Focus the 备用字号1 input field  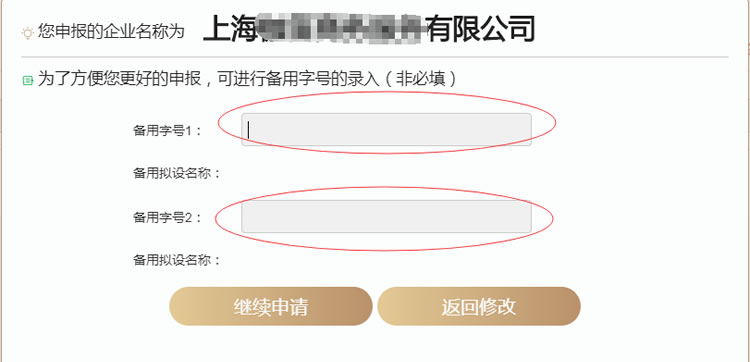point(386,129)
